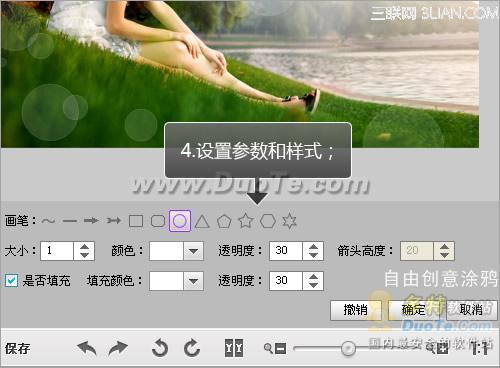Screen dimensions: 500x368
Task: Open the 颜色 color dropdown
Action: (x=193, y=251)
